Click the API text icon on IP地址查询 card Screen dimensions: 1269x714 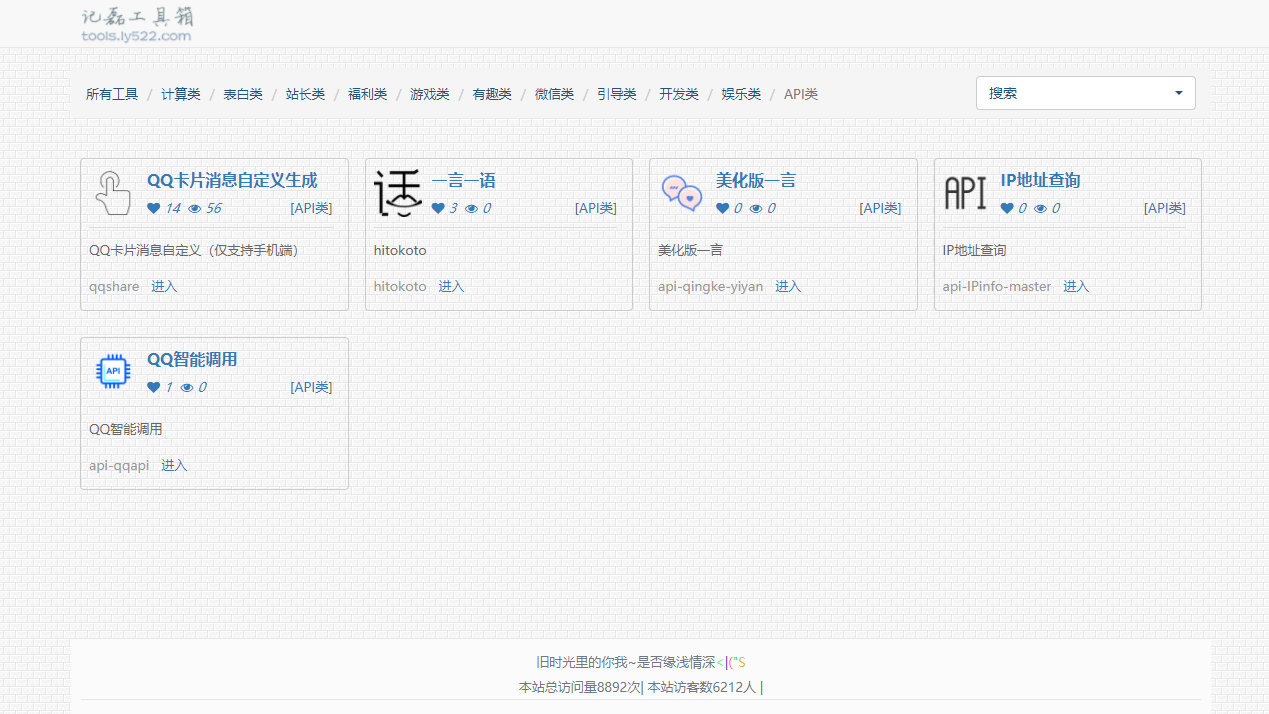tap(965, 192)
